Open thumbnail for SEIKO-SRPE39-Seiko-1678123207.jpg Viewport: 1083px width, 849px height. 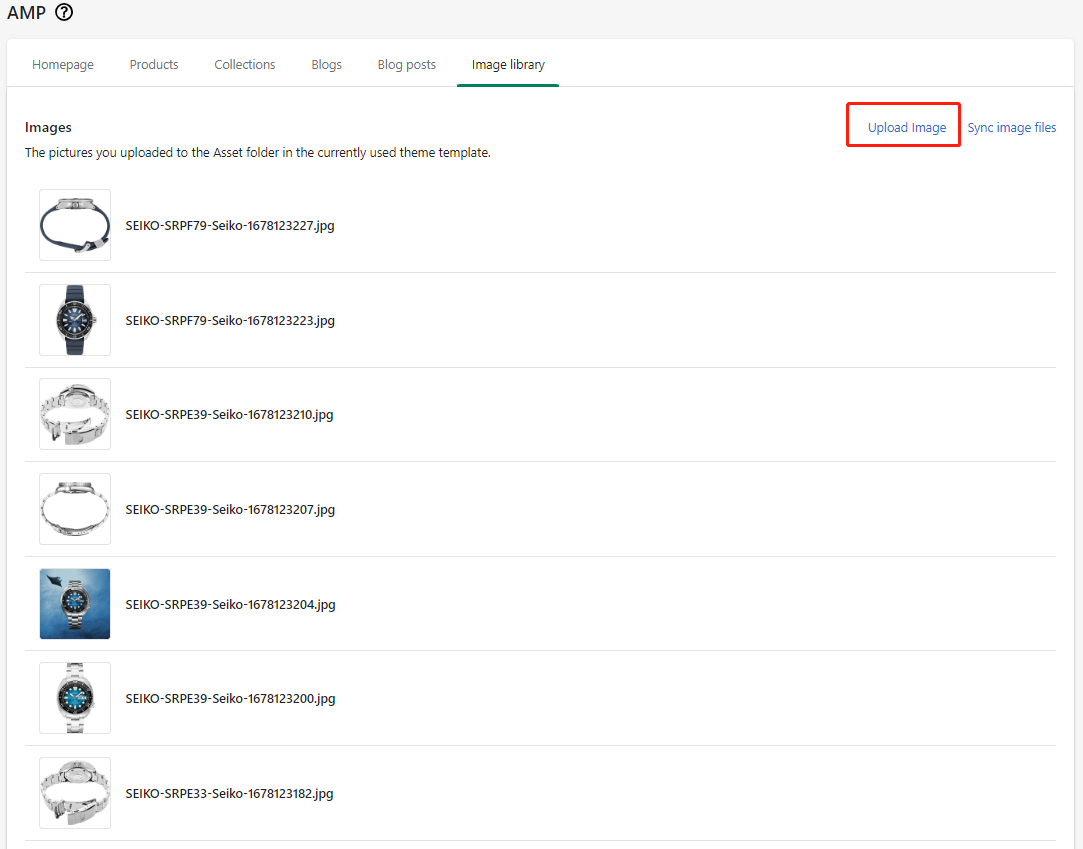[75, 509]
